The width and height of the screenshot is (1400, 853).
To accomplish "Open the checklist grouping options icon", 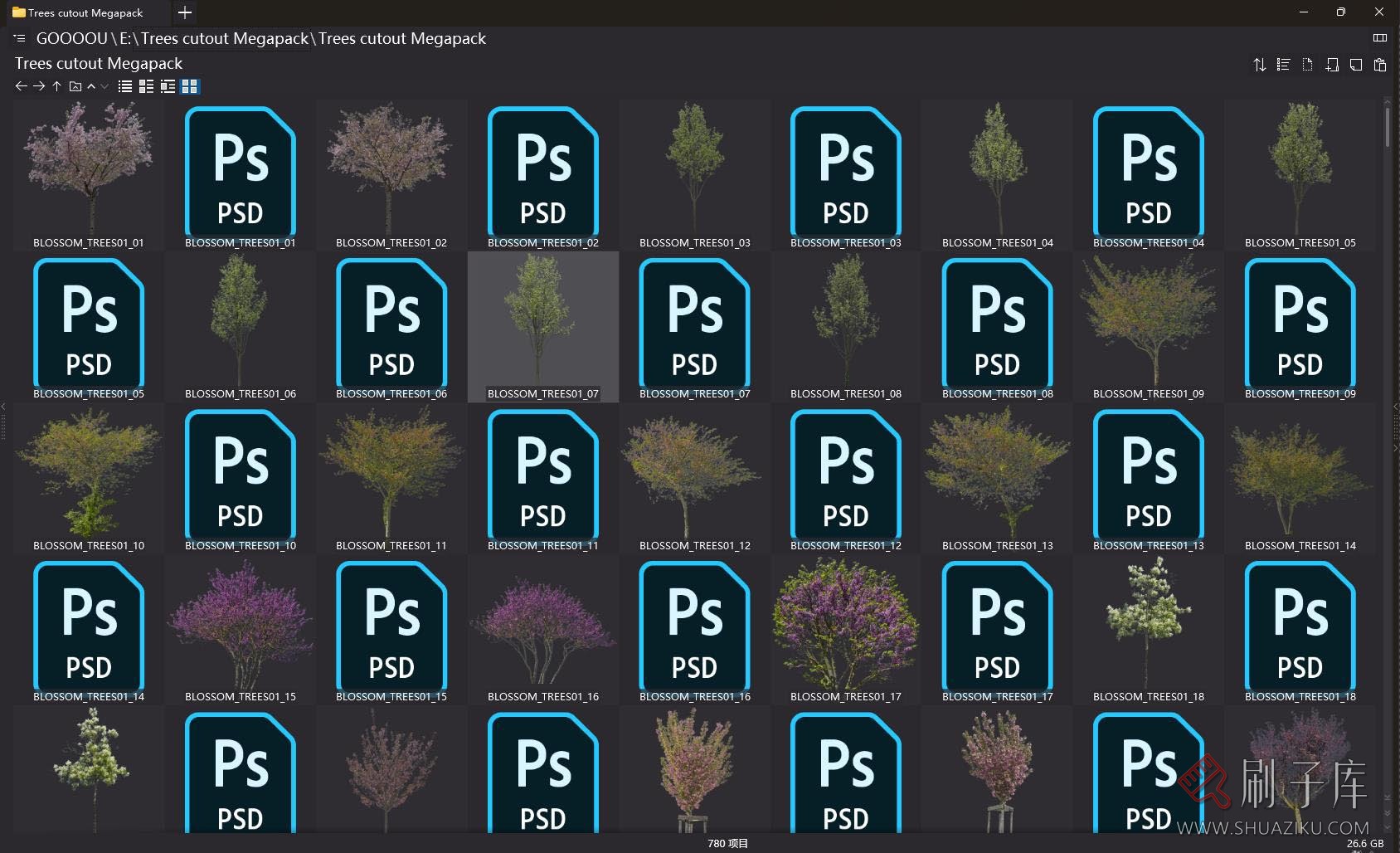I will (x=1283, y=65).
